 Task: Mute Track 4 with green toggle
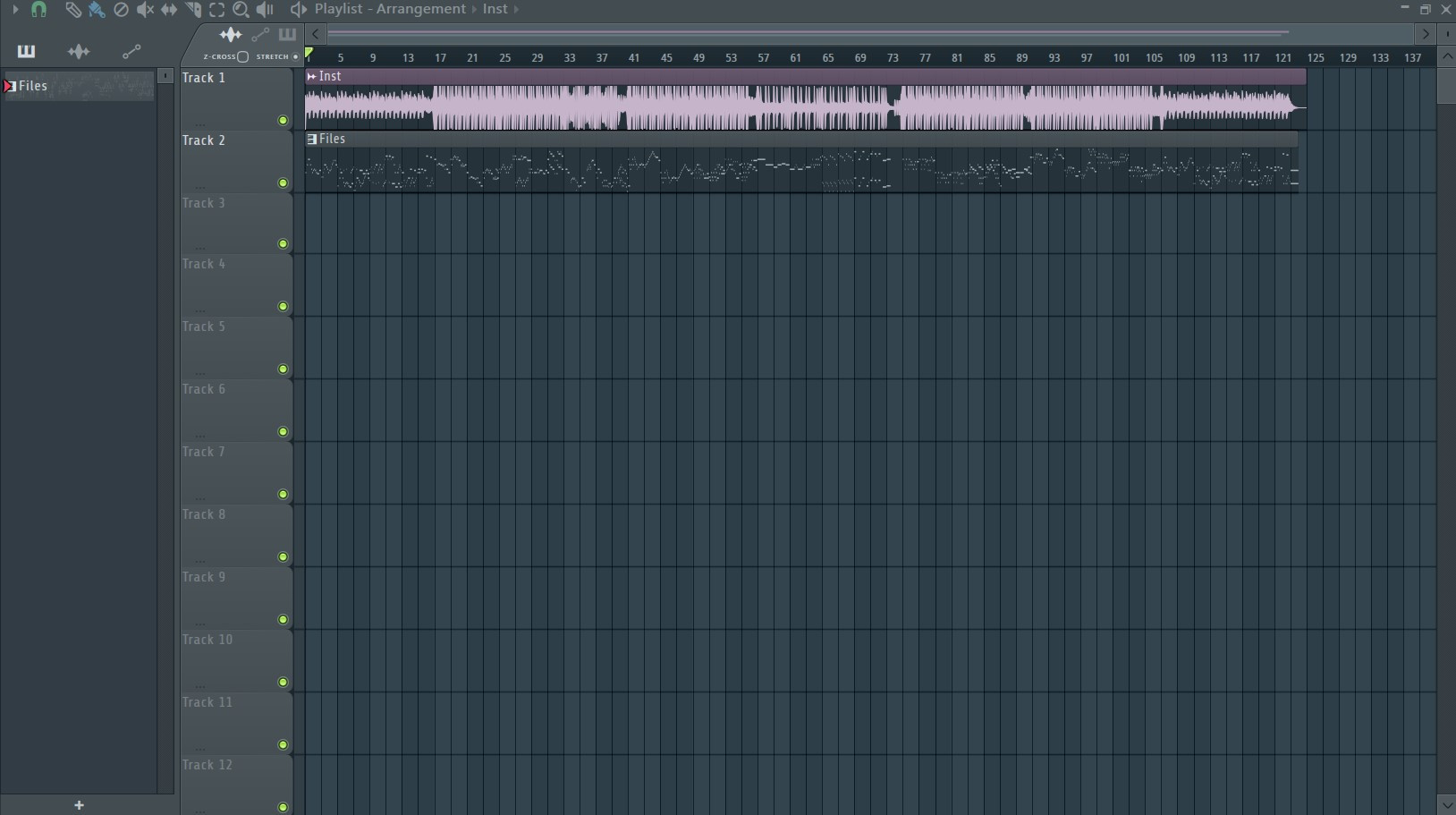pyautogui.click(x=284, y=307)
